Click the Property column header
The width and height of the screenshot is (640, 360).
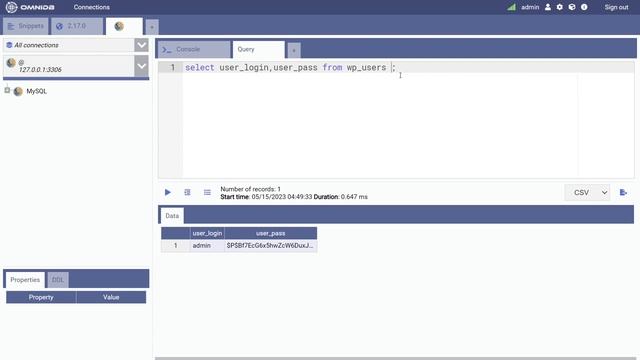coord(41,297)
